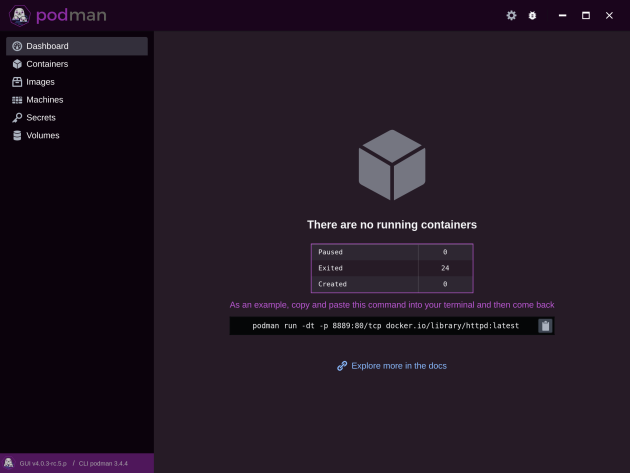This screenshot has height=473, width=630.
Task: Click the CLI podman 3.4.4 version label
Action: pos(103,464)
